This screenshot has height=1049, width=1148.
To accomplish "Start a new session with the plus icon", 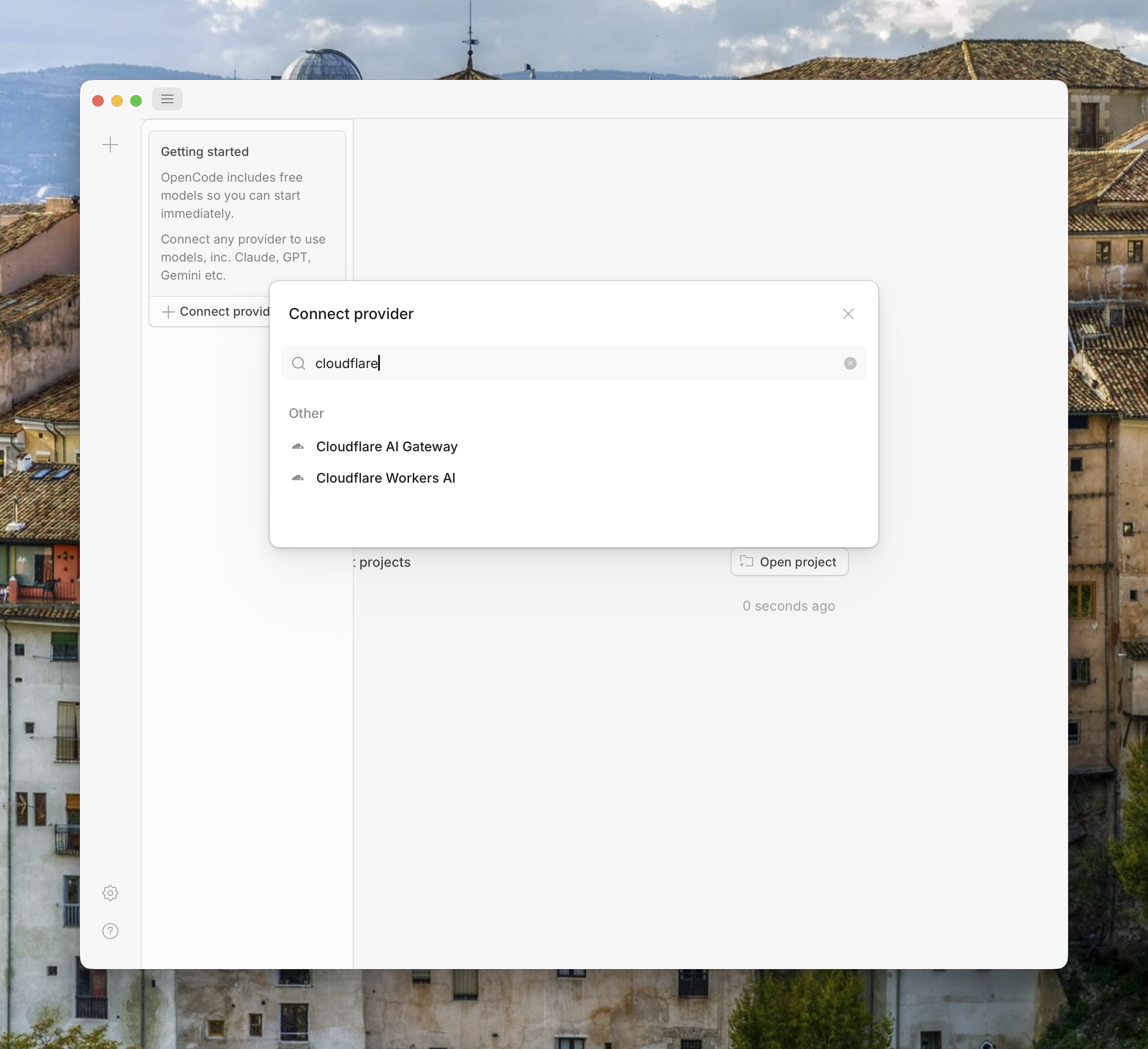I will tap(110, 145).
